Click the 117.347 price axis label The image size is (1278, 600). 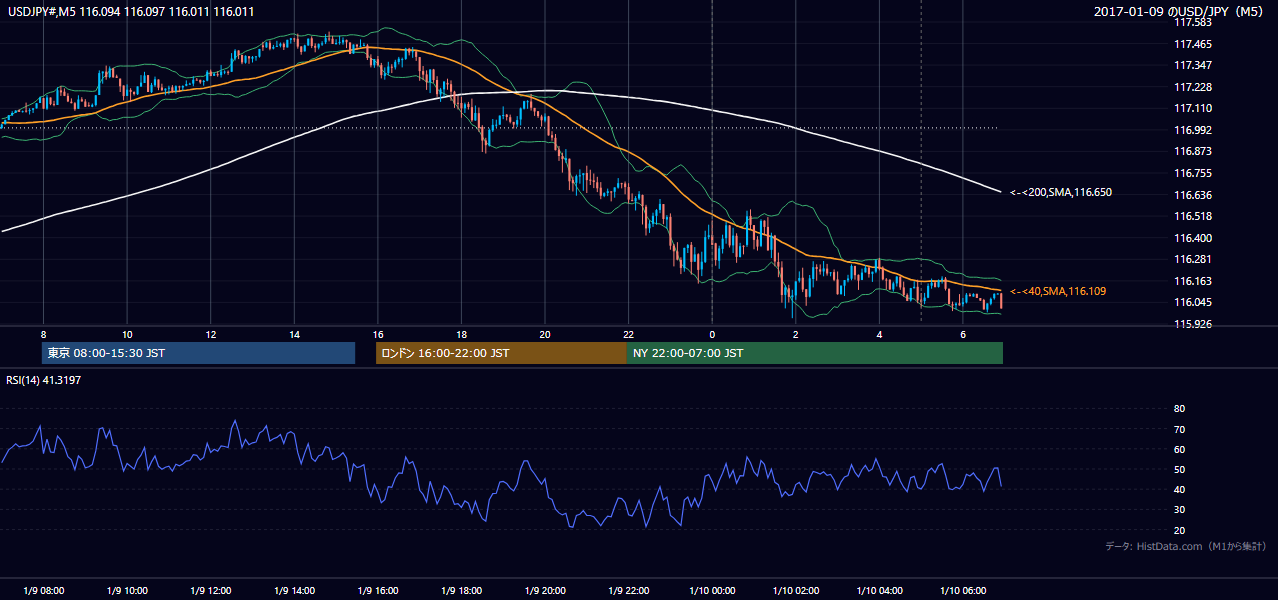coord(1193,65)
